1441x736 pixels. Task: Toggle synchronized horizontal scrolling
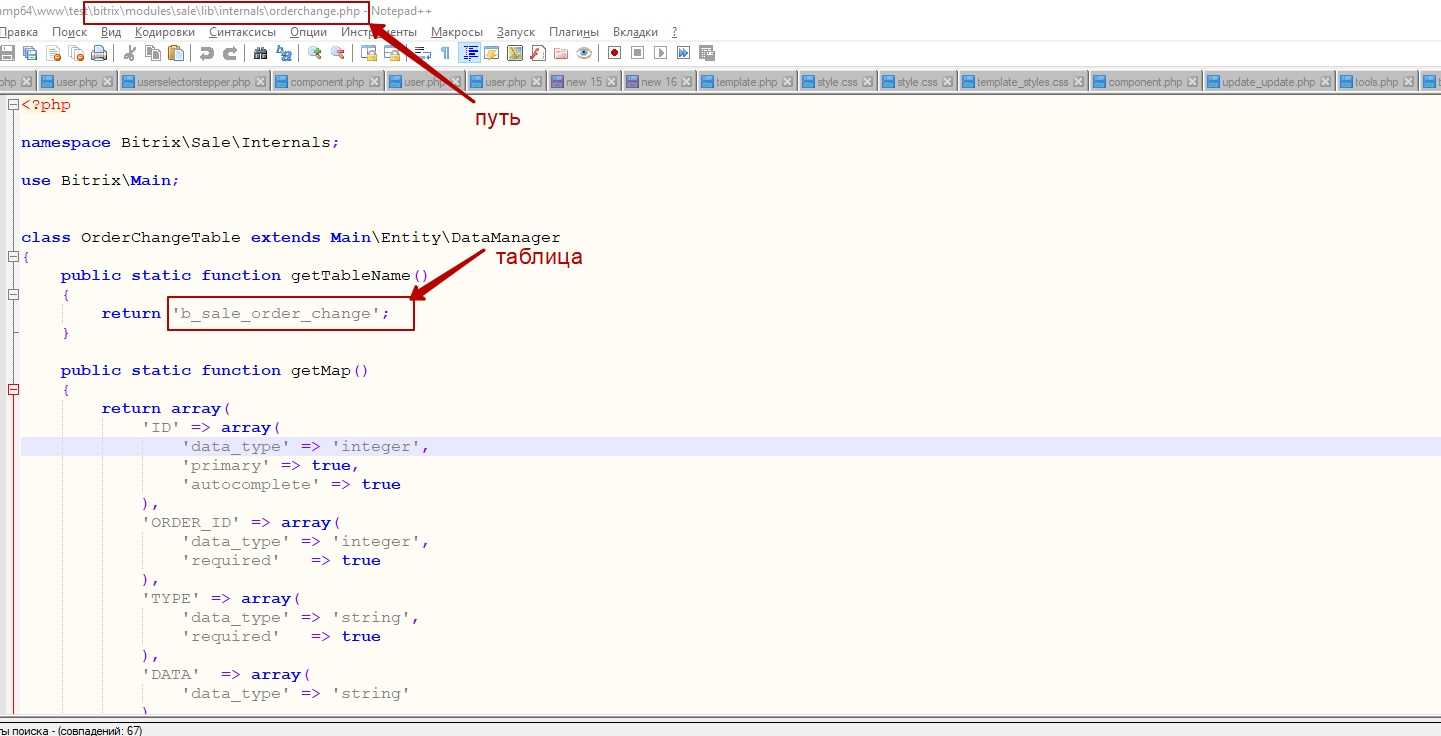392,53
